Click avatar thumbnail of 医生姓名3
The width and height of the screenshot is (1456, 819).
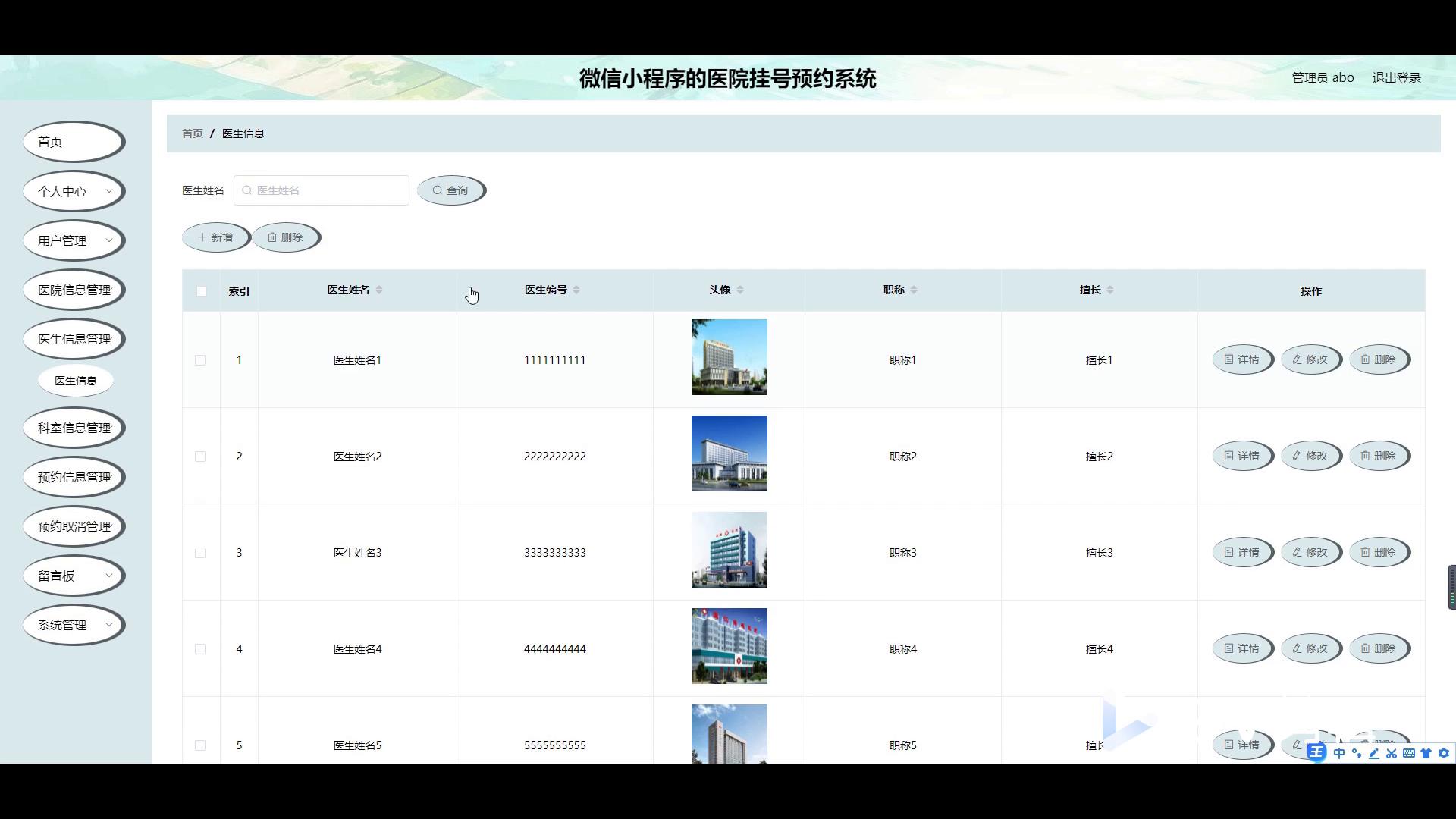pyautogui.click(x=729, y=550)
